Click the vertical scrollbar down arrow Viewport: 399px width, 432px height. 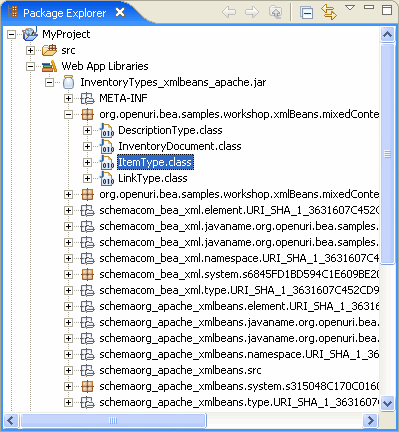(x=388, y=404)
